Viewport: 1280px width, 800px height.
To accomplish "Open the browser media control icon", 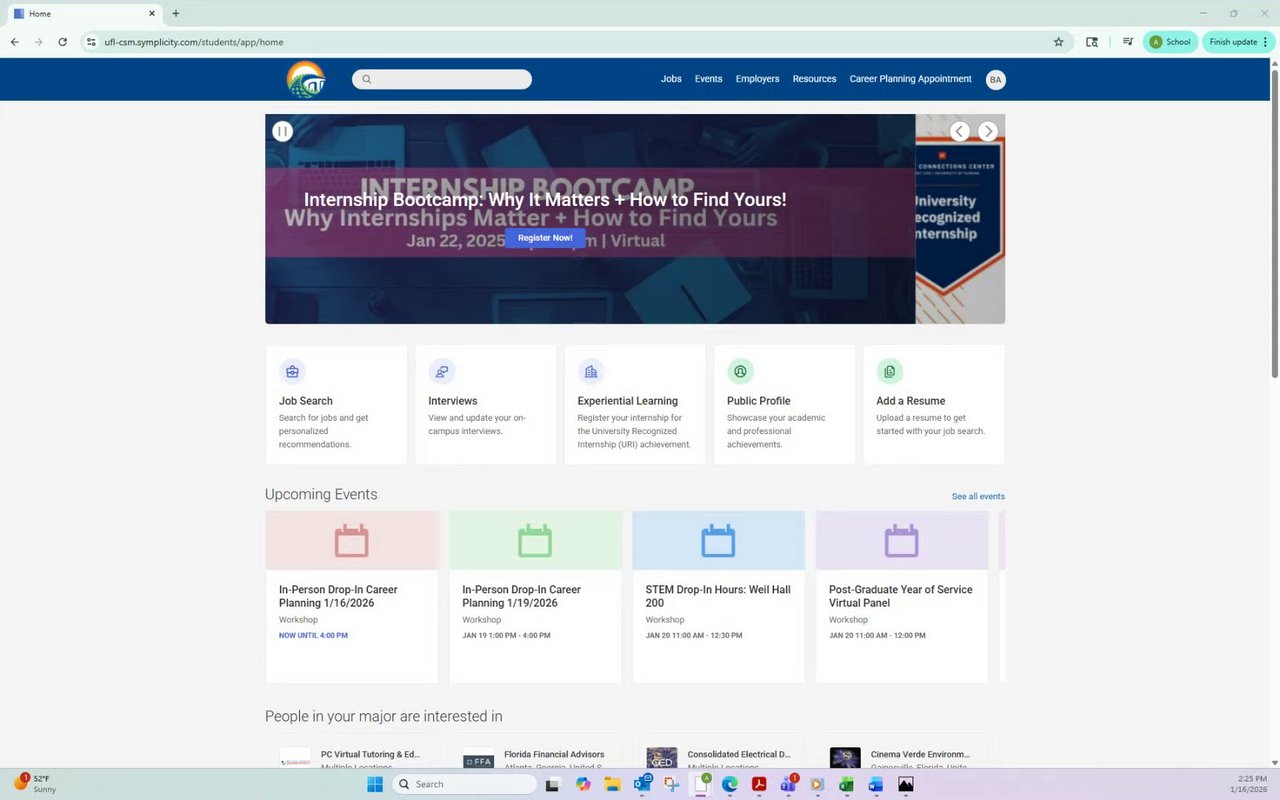I will pyautogui.click(x=1128, y=42).
